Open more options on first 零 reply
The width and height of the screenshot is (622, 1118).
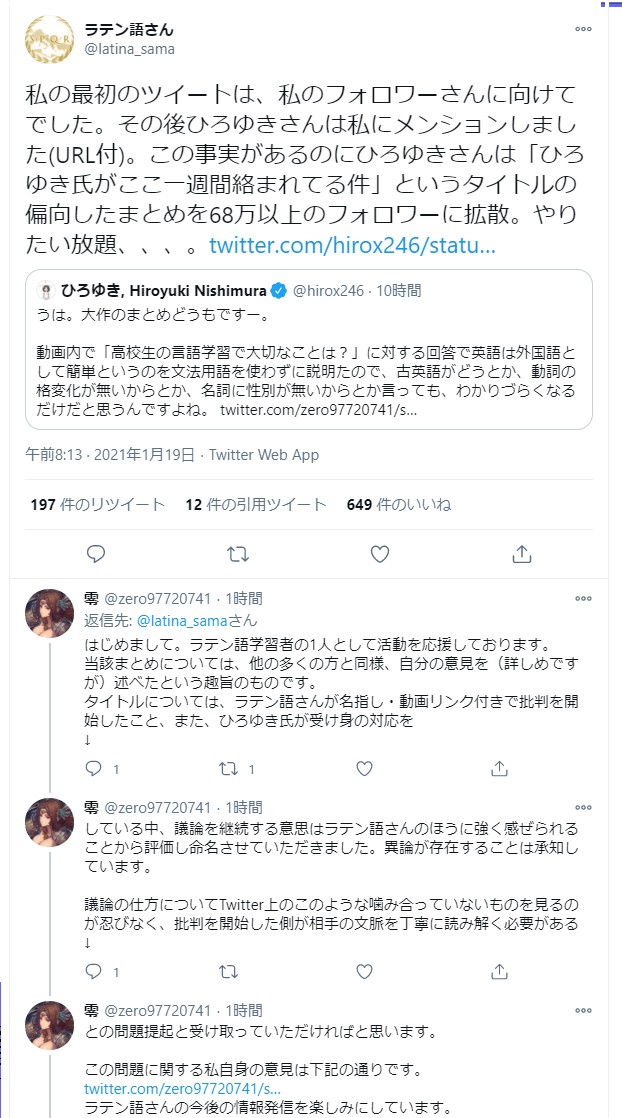583,599
